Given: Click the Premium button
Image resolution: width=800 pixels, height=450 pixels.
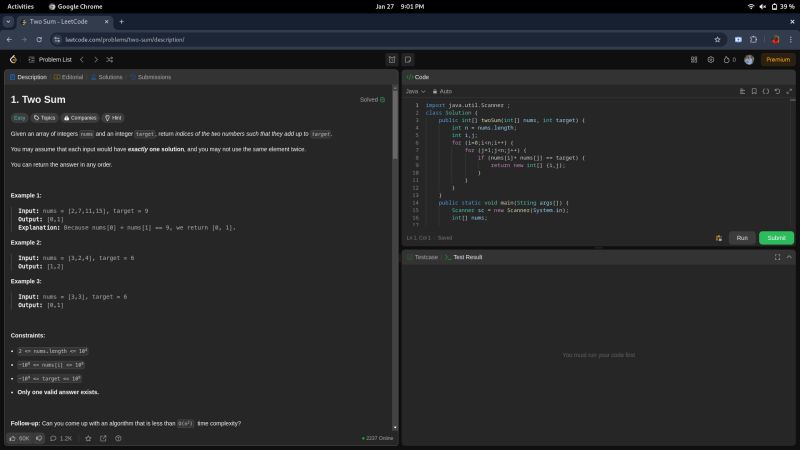Looking at the screenshot, I should pyautogui.click(x=778, y=60).
